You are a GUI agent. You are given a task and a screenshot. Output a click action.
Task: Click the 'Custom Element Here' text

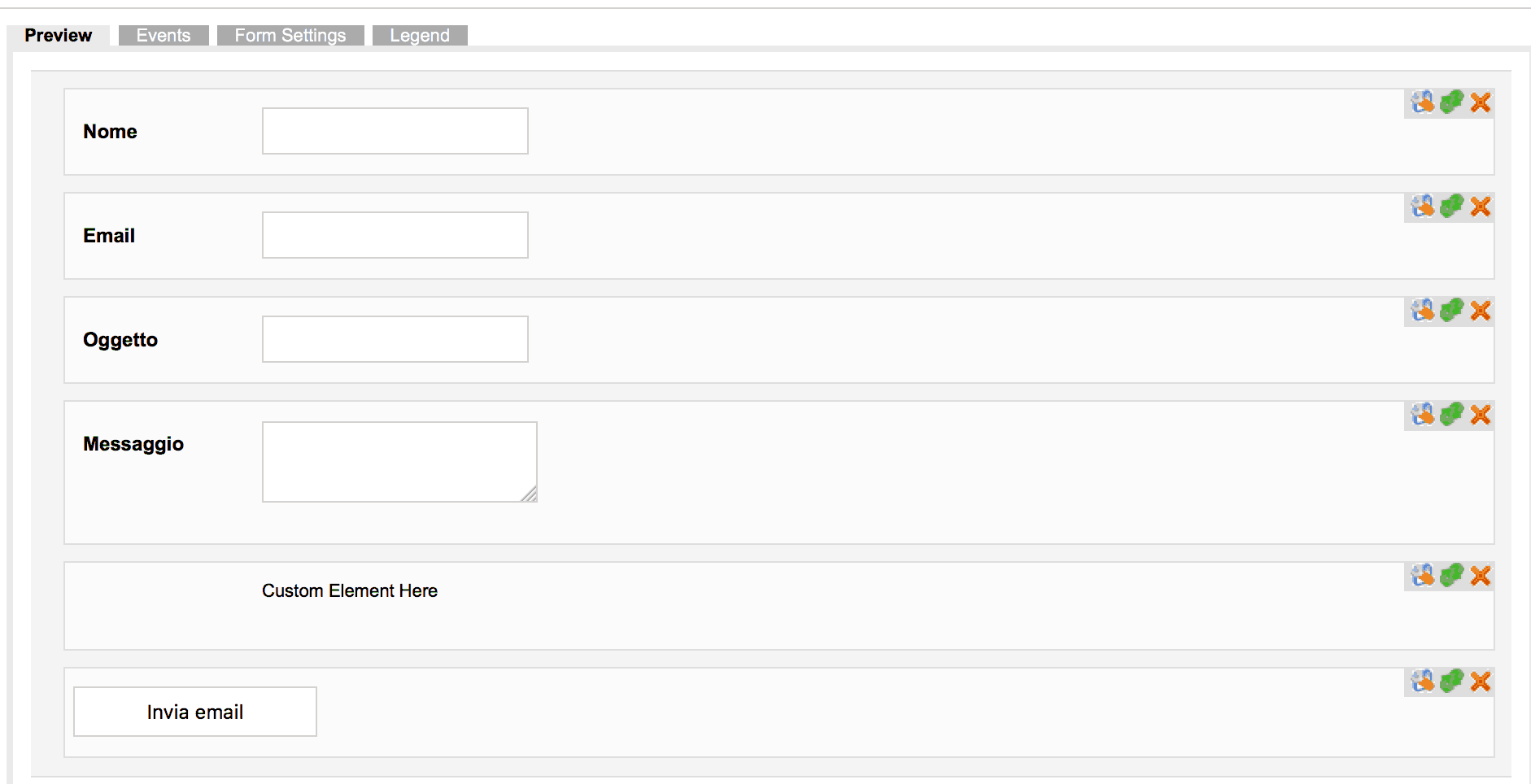click(350, 591)
